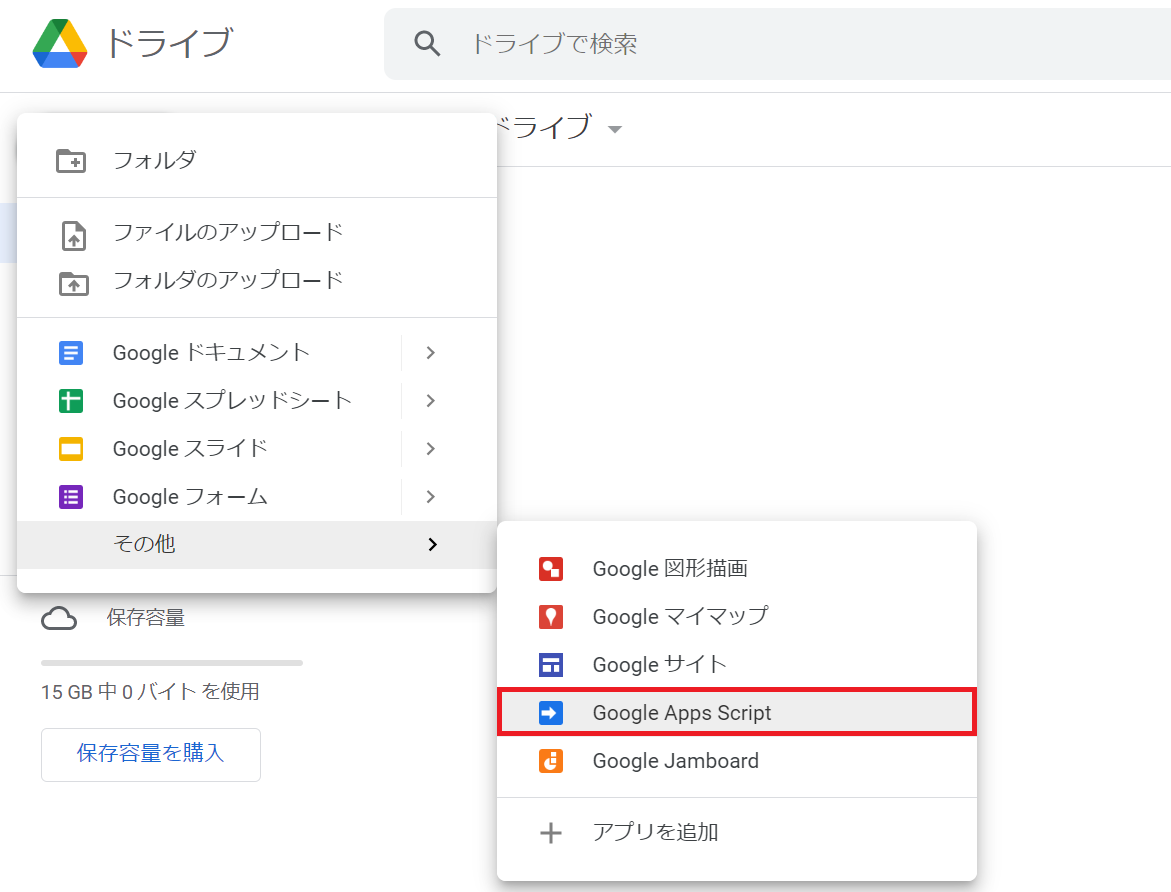Viewport: 1171px width, 892px height.
Task: Click the plus icon for adding apps
Action: [551, 832]
